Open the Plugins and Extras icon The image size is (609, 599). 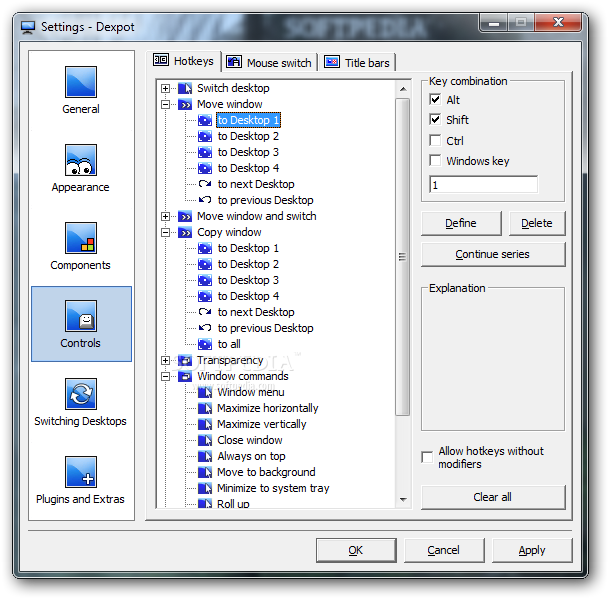click(81, 472)
